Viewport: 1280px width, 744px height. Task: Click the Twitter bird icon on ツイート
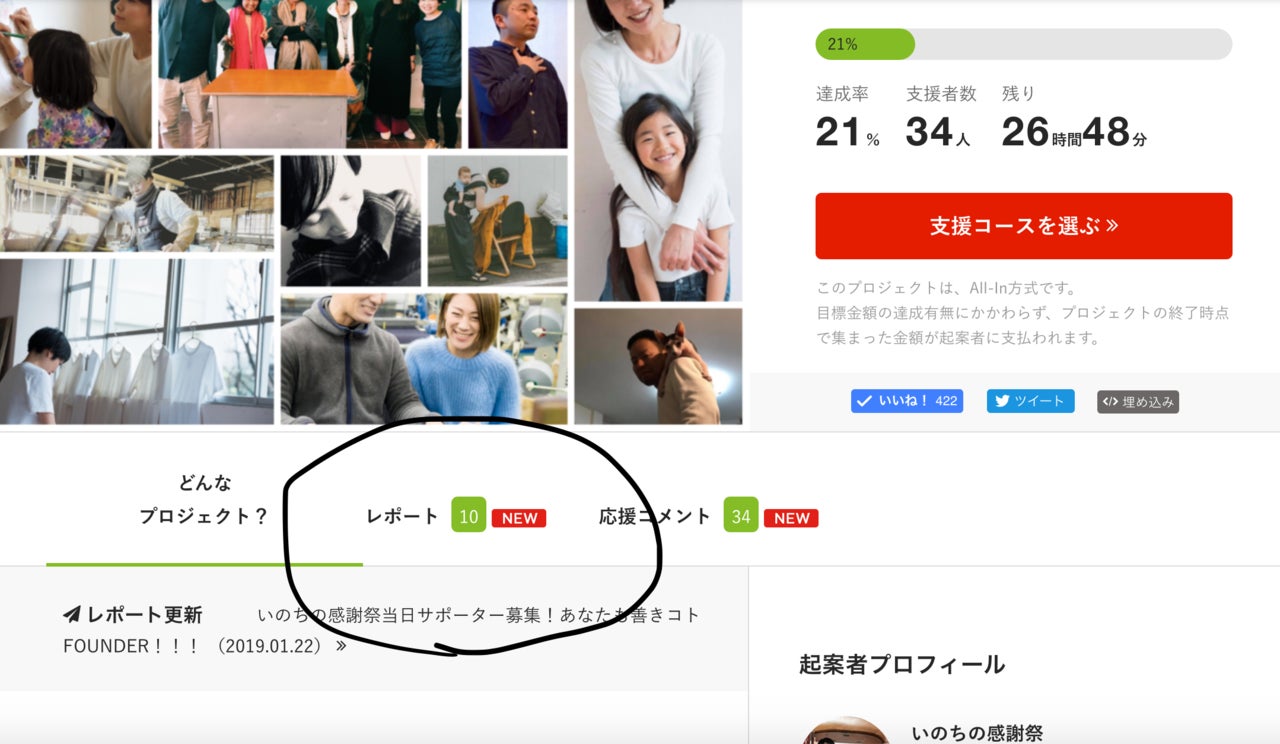pos(1000,401)
